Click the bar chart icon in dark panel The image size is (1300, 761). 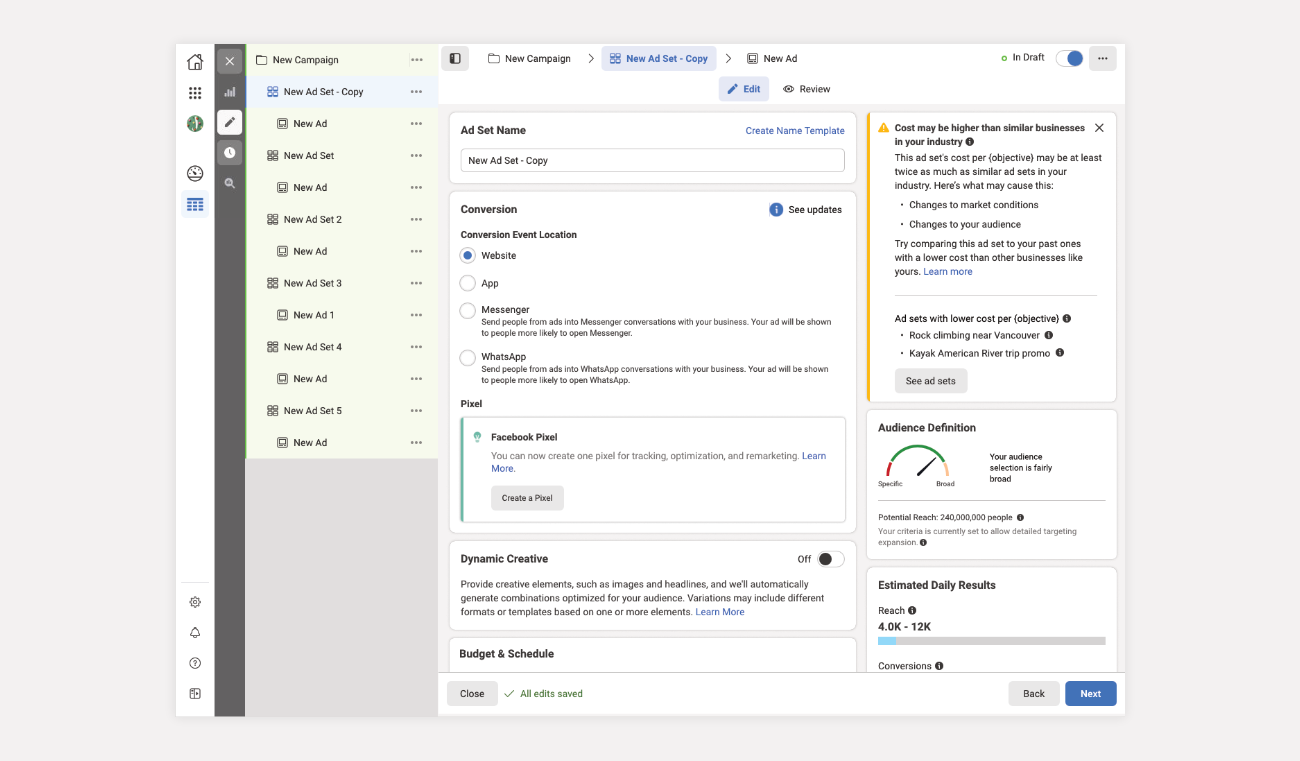(230, 92)
